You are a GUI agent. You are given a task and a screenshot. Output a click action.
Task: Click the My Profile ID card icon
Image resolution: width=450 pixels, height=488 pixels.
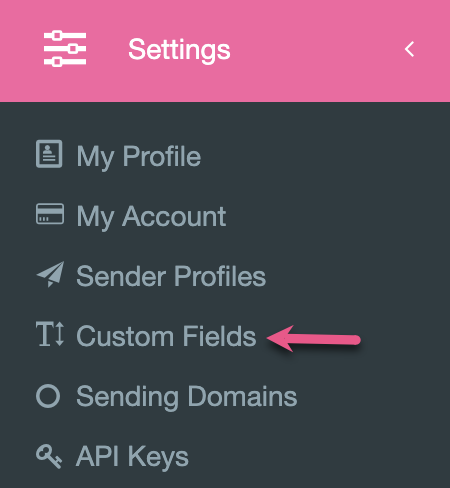(x=49, y=154)
